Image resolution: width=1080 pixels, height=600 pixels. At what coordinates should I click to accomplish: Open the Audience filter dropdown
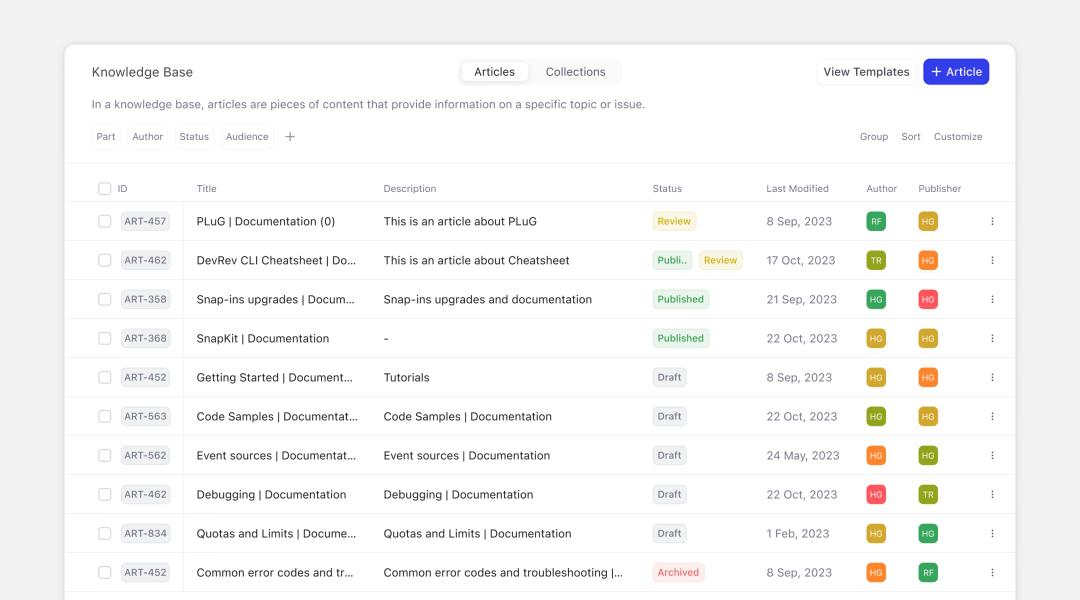247,137
